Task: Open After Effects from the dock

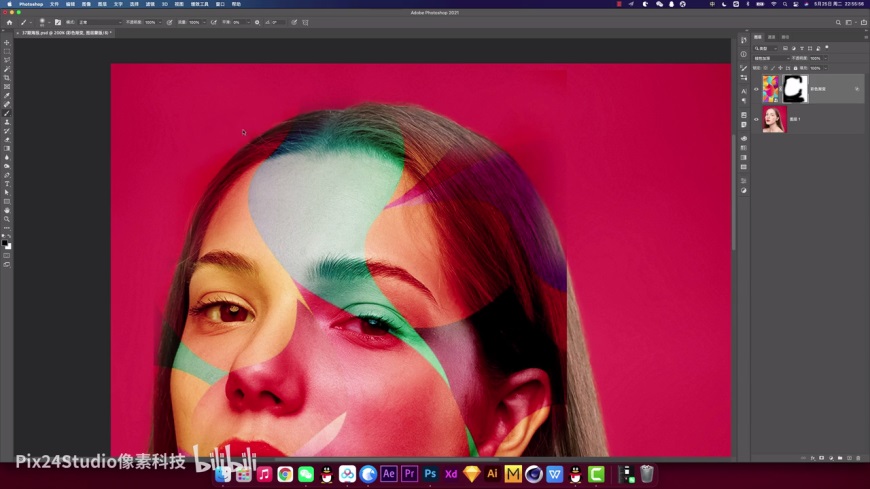Action: [389, 474]
